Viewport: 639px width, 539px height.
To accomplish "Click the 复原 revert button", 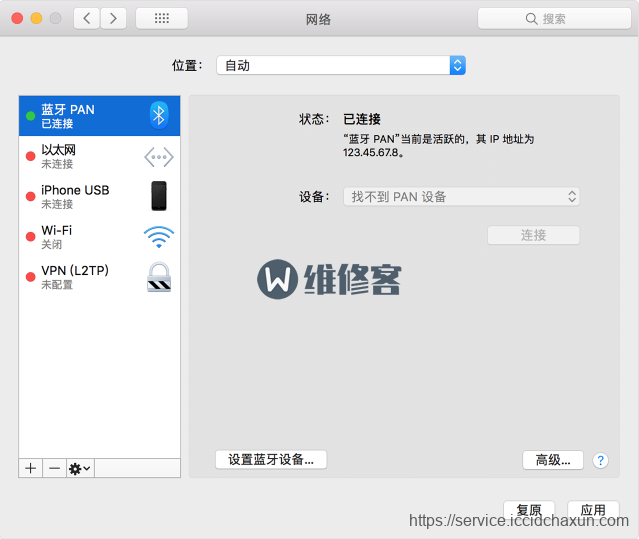I will tap(529, 510).
